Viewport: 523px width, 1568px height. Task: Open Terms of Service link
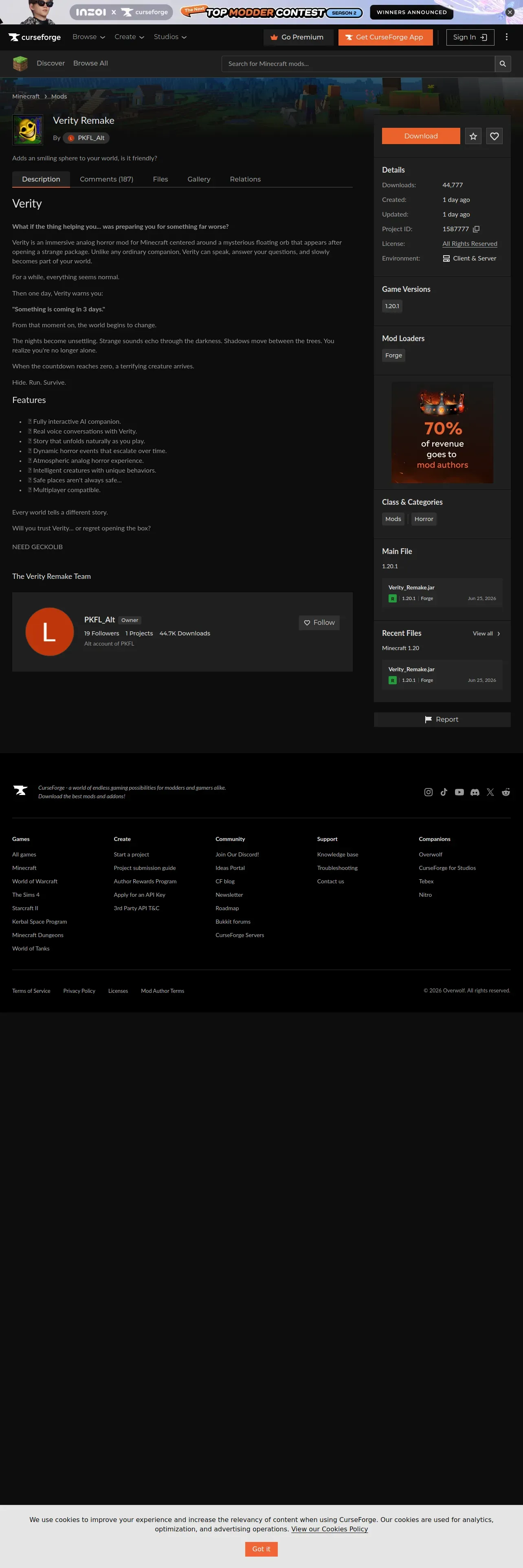(31, 991)
